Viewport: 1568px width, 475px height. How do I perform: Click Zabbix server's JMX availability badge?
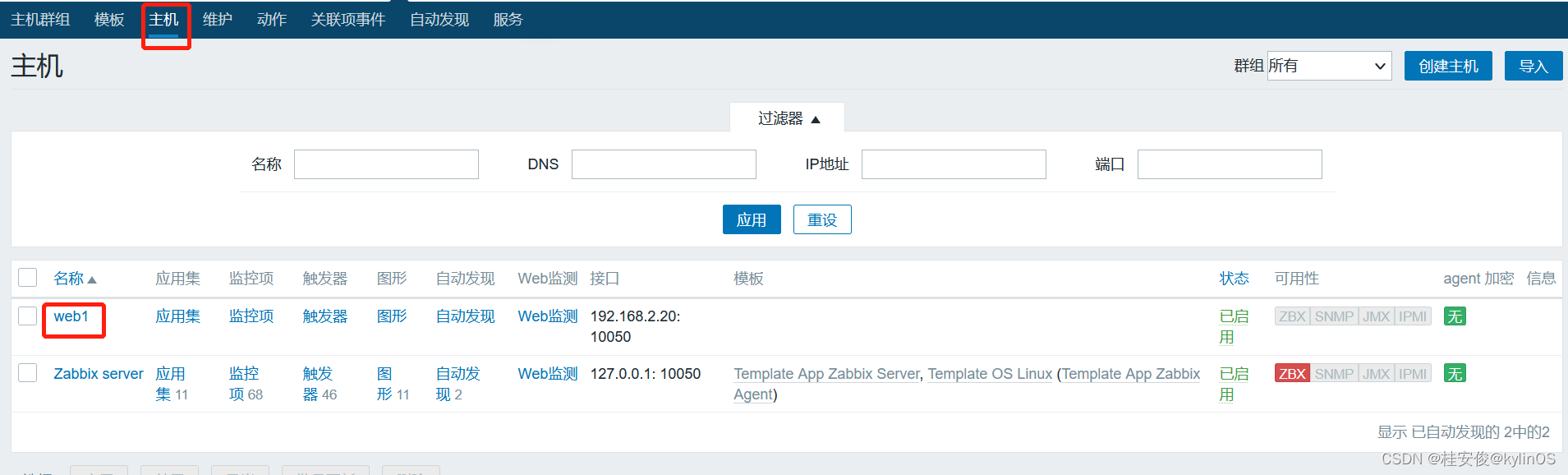[x=1376, y=374]
